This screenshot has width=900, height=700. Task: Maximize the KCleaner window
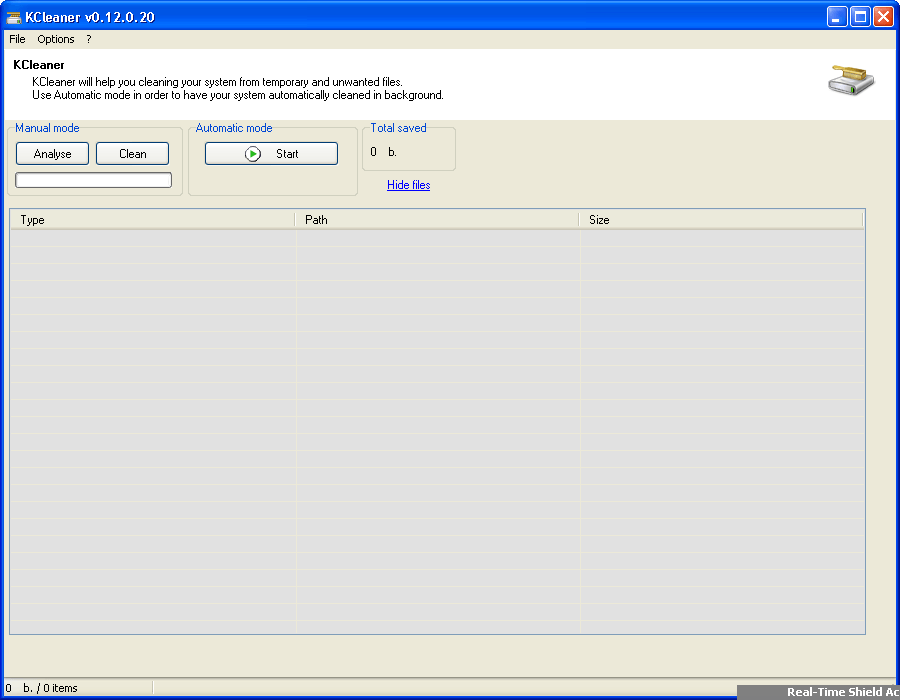point(860,17)
